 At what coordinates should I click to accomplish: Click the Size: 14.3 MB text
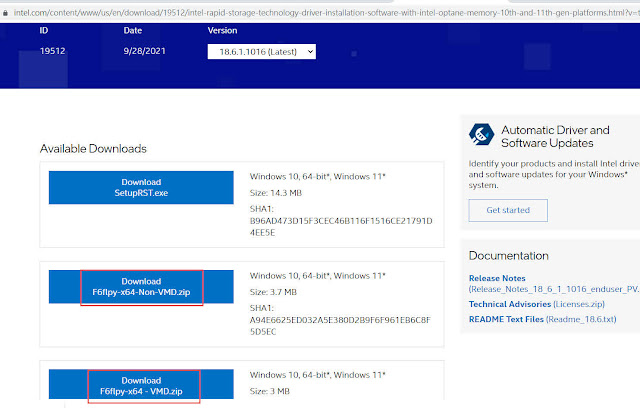276,193
